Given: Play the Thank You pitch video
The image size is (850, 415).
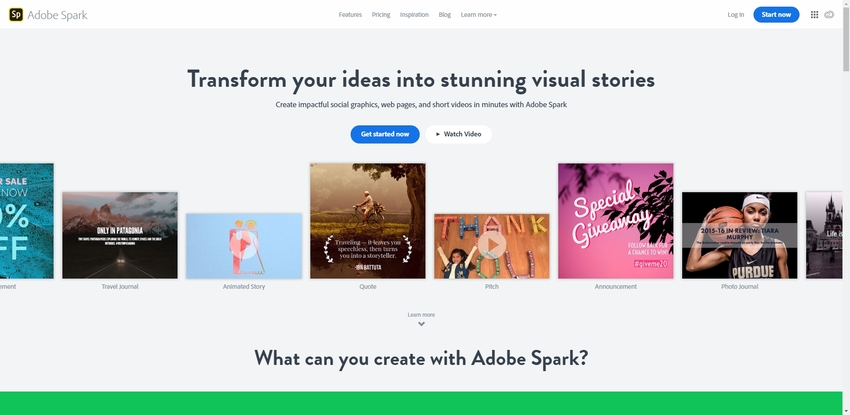Looking at the screenshot, I should click(492, 245).
